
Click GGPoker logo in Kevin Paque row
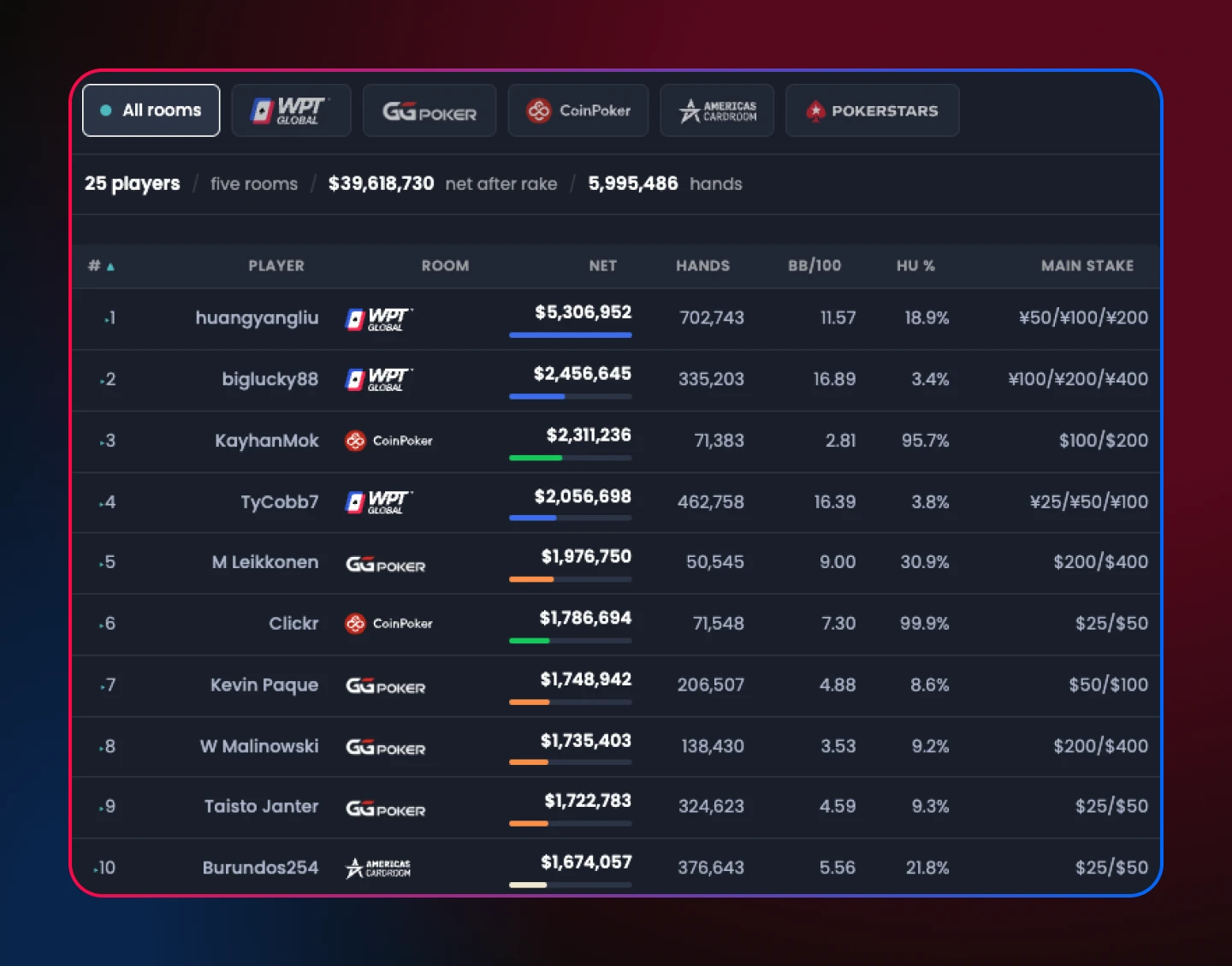(385, 685)
